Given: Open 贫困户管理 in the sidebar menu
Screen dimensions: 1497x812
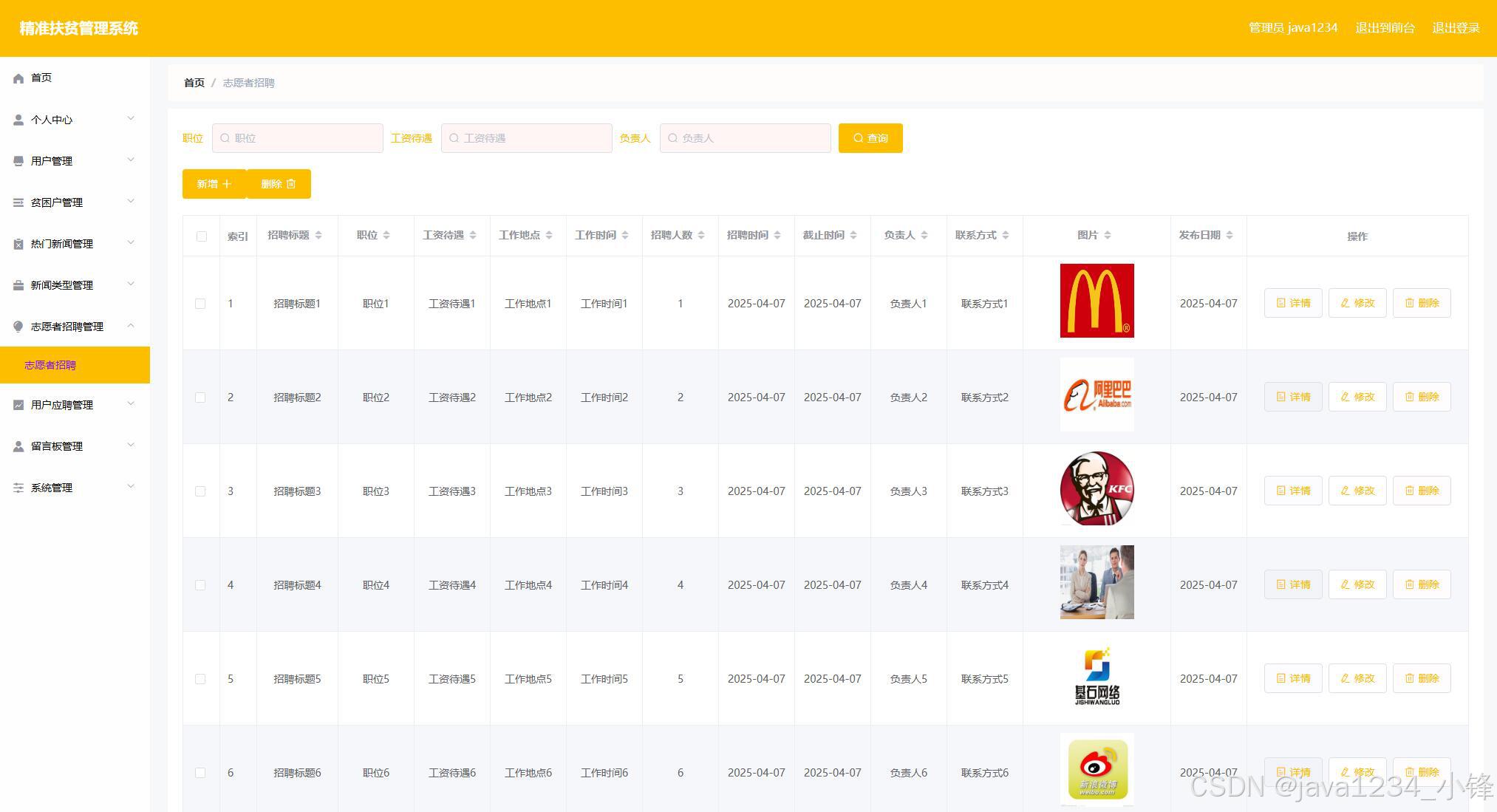Looking at the screenshot, I should click(x=57, y=202).
